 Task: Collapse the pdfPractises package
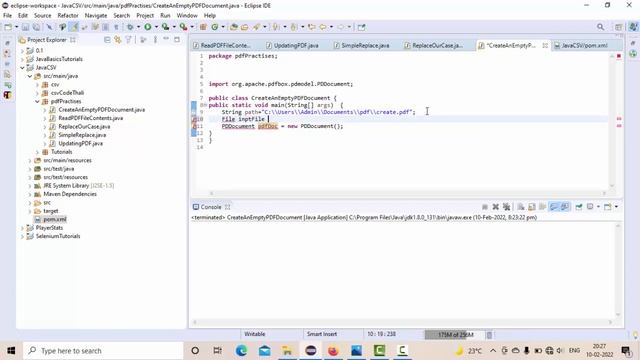pyautogui.click(x=37, y=102)
